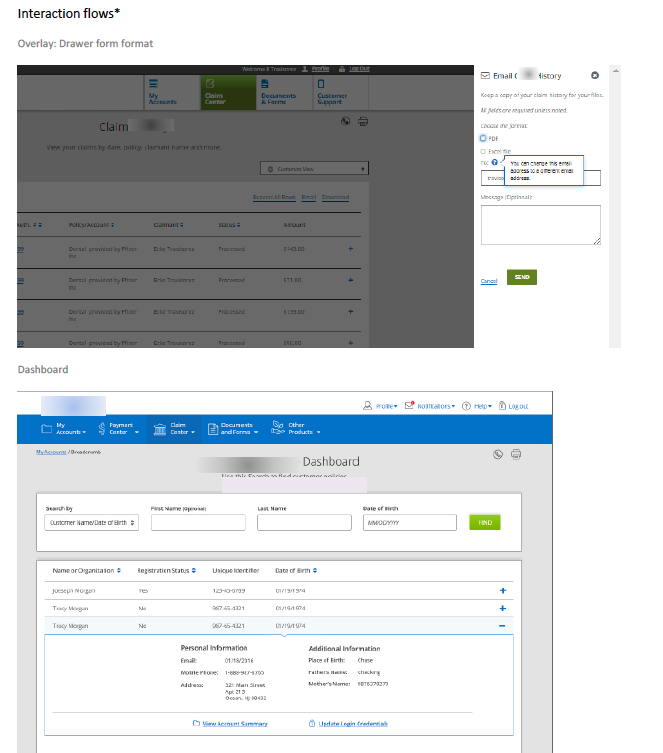This screenshot has height=753, width=663.
Task: Click the Profile person icon
Action: pos(367,406)
